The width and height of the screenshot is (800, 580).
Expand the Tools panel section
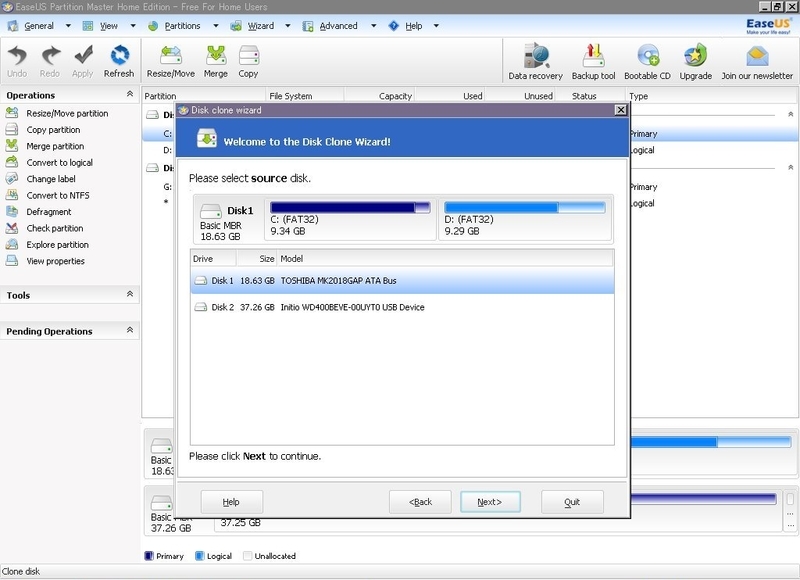coord(130,294)
